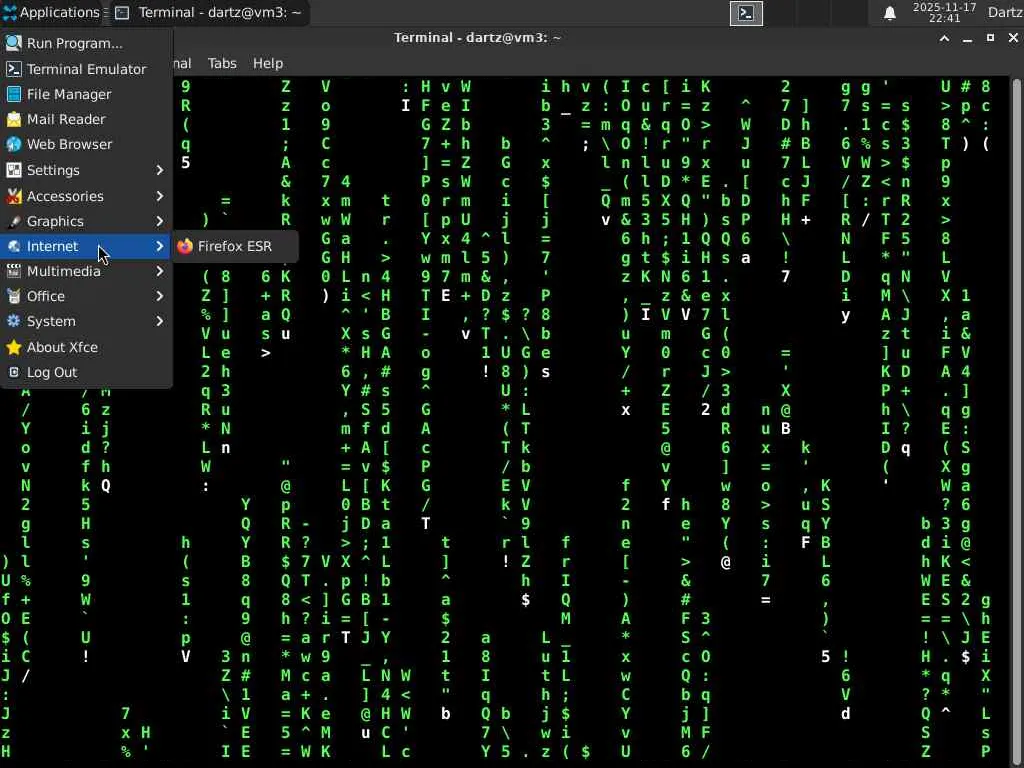Expand the System submenu arrow
This screenshot has width=1024, height=768.
[x=160, y=321]
